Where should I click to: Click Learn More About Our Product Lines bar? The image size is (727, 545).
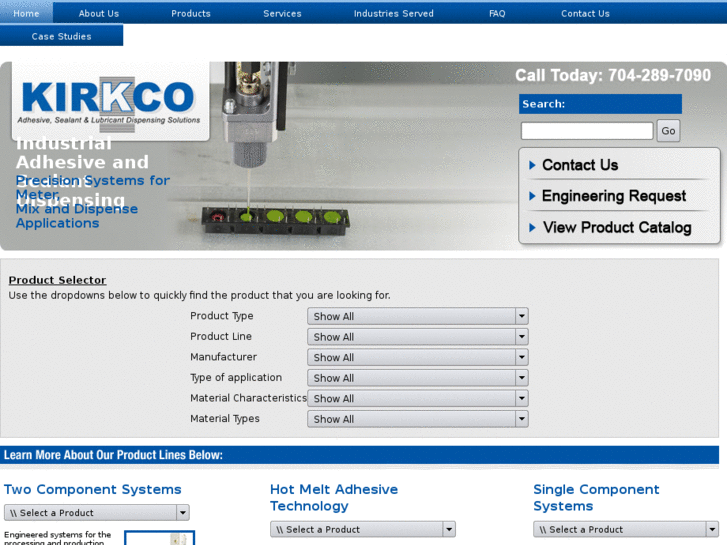point(359,455)
